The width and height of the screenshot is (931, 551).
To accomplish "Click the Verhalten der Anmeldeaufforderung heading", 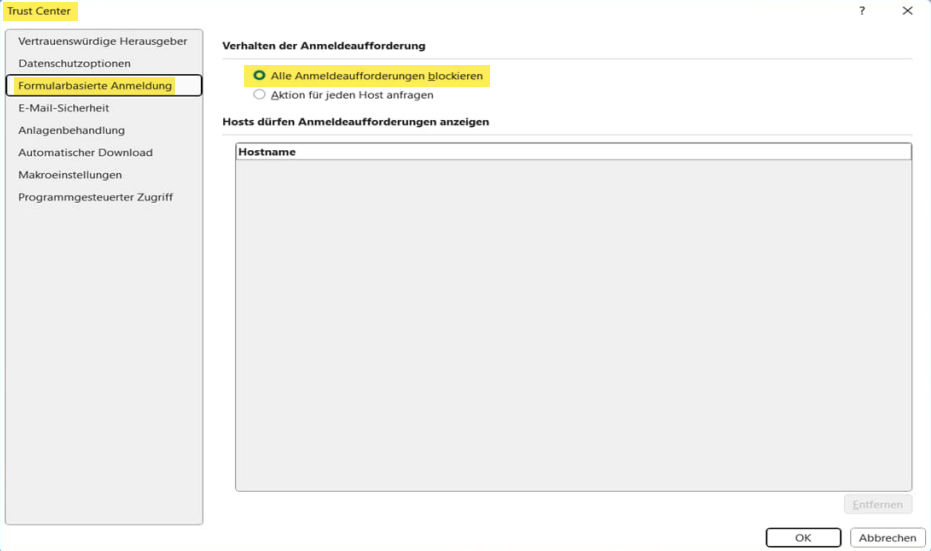I will click(x=324, y=46).
